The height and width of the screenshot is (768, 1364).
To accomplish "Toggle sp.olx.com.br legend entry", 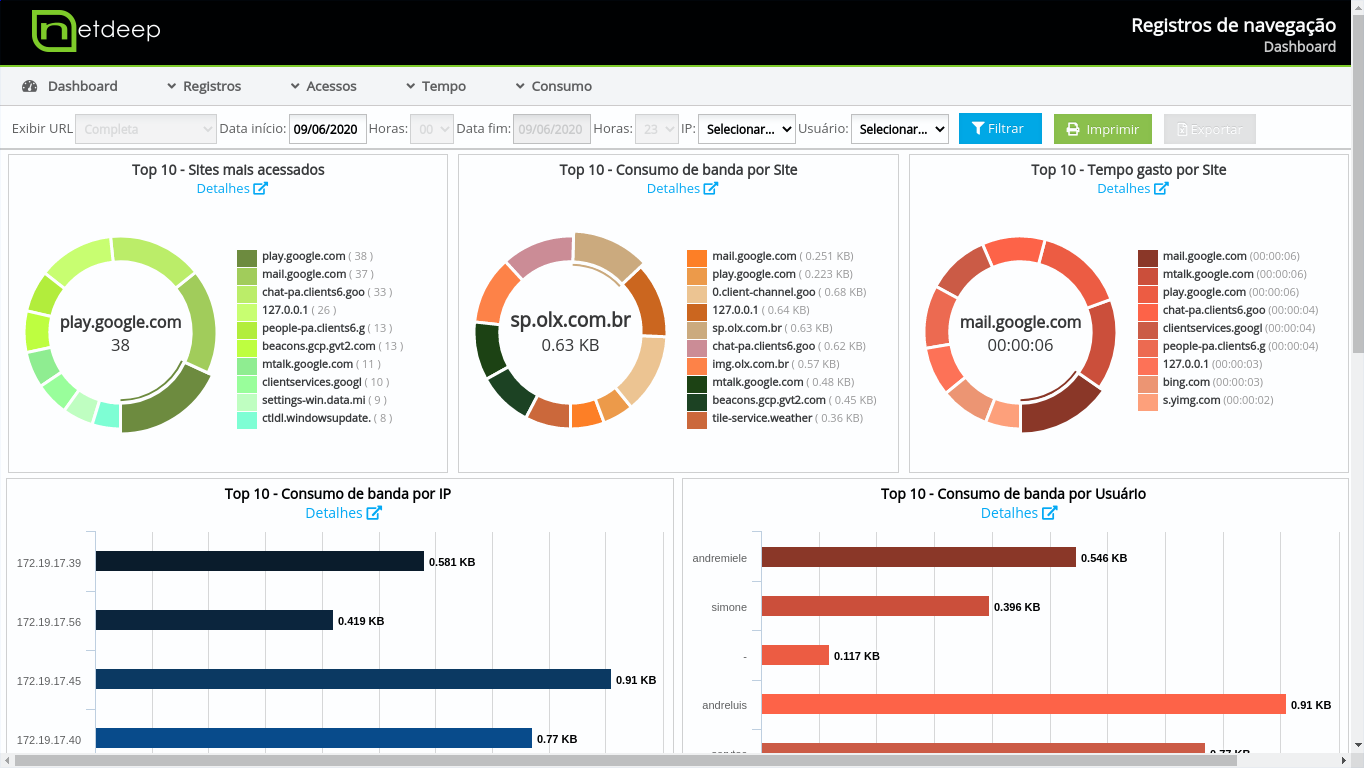I will (x=746, y=328).
